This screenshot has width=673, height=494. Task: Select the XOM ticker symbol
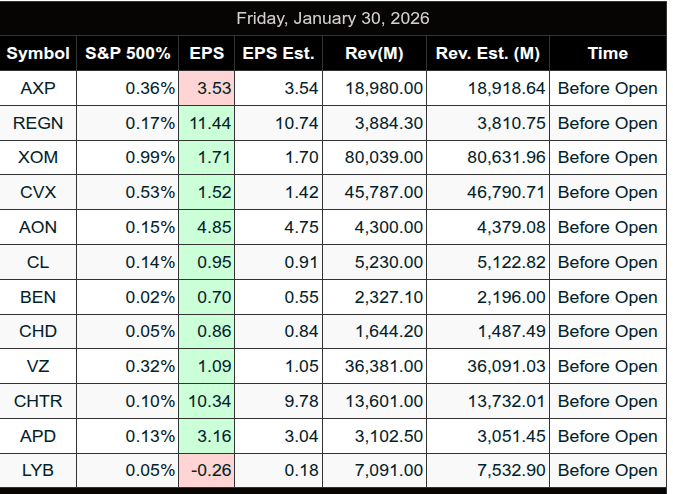tap(38, 158)
